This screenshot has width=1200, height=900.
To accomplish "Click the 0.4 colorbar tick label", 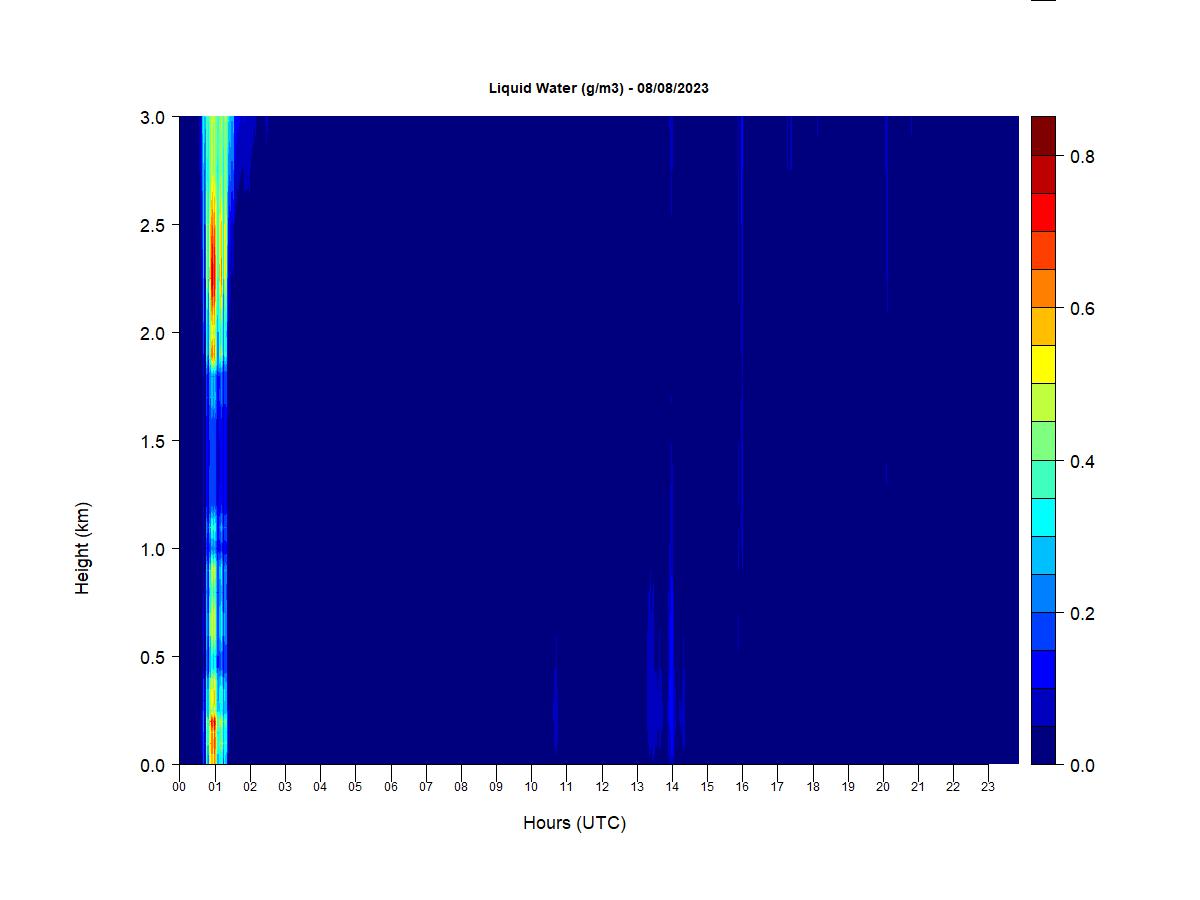I will point(1082,462).
